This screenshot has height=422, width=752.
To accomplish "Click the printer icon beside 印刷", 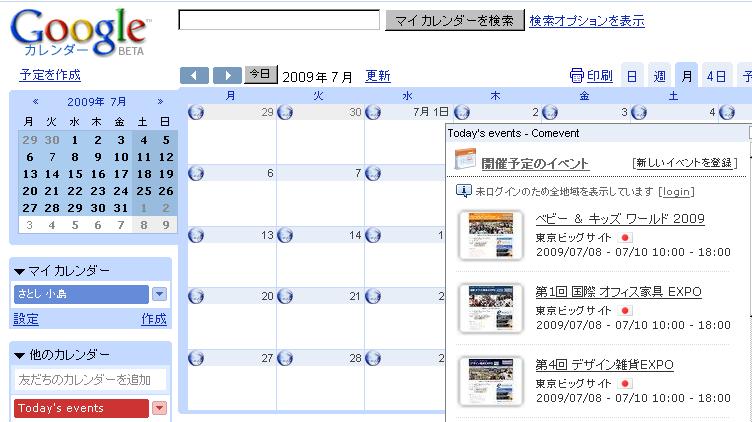I will [x=576, y=75].
